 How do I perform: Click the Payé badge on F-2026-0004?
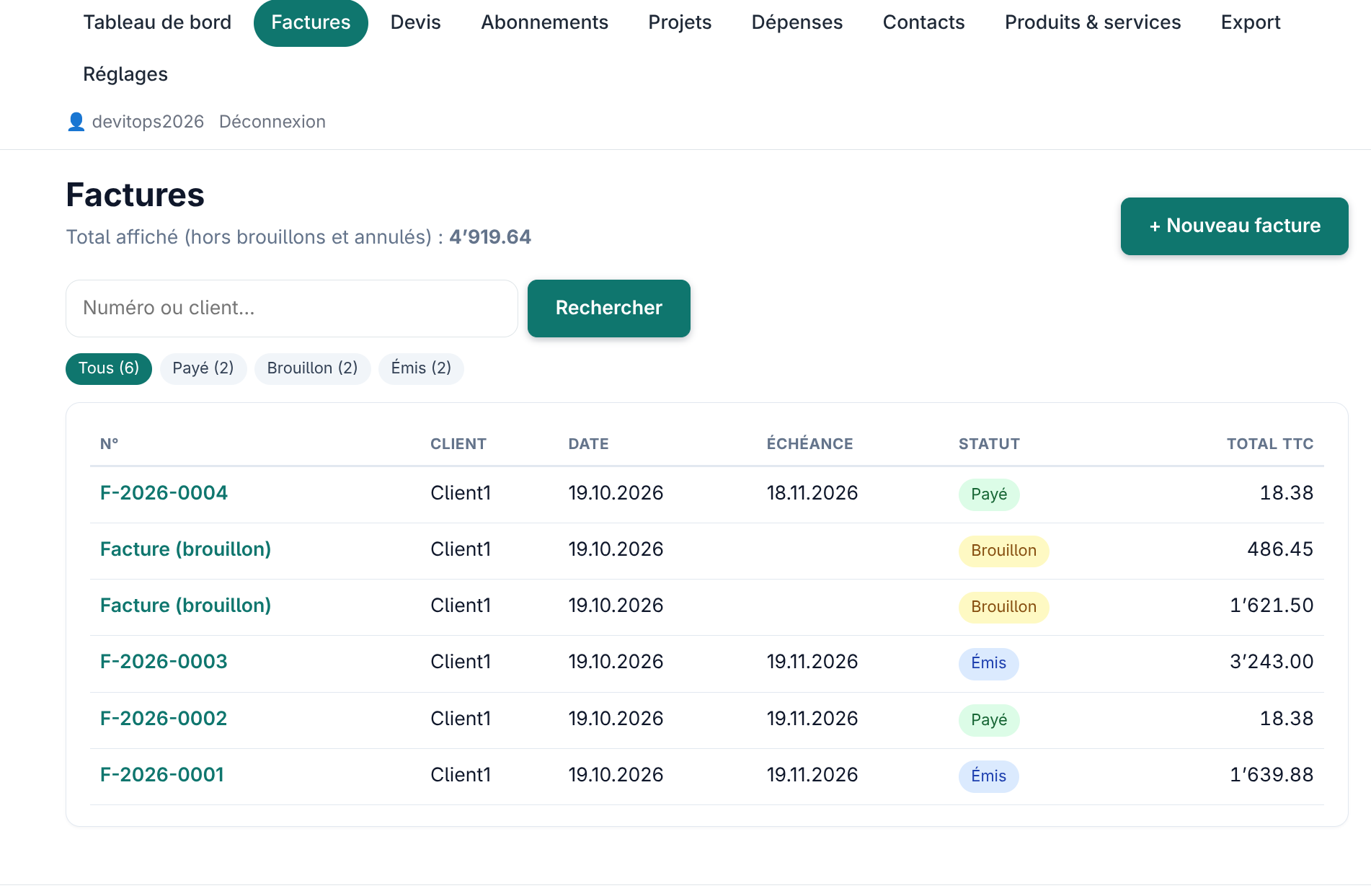tap(989, 494)
